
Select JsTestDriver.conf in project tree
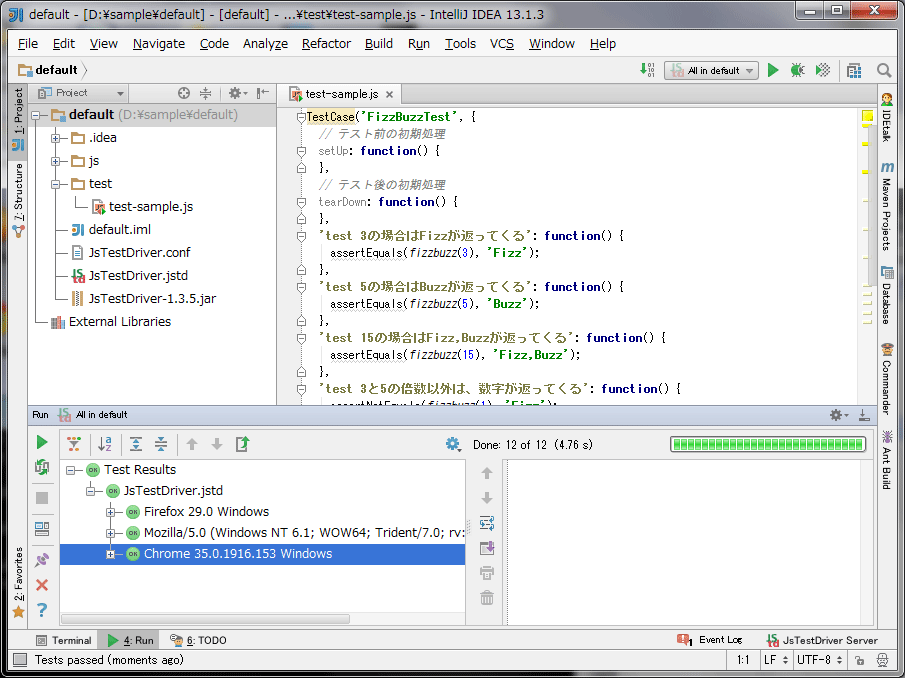pyautogui.click(x=139, y=253)
